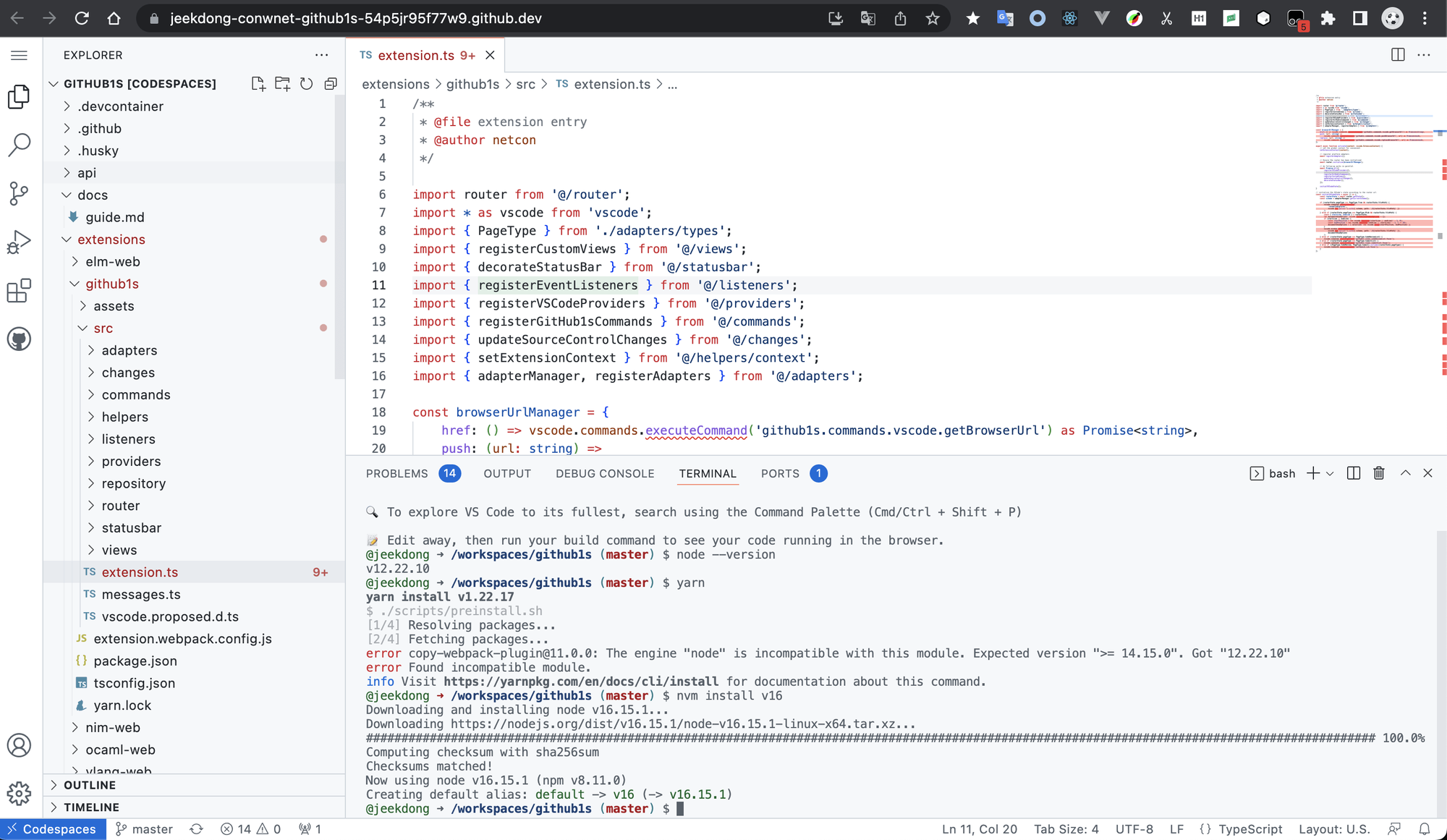Click the Codespaces remote indicator
The width and height of the screenshot is (1447, 840).
53,829
